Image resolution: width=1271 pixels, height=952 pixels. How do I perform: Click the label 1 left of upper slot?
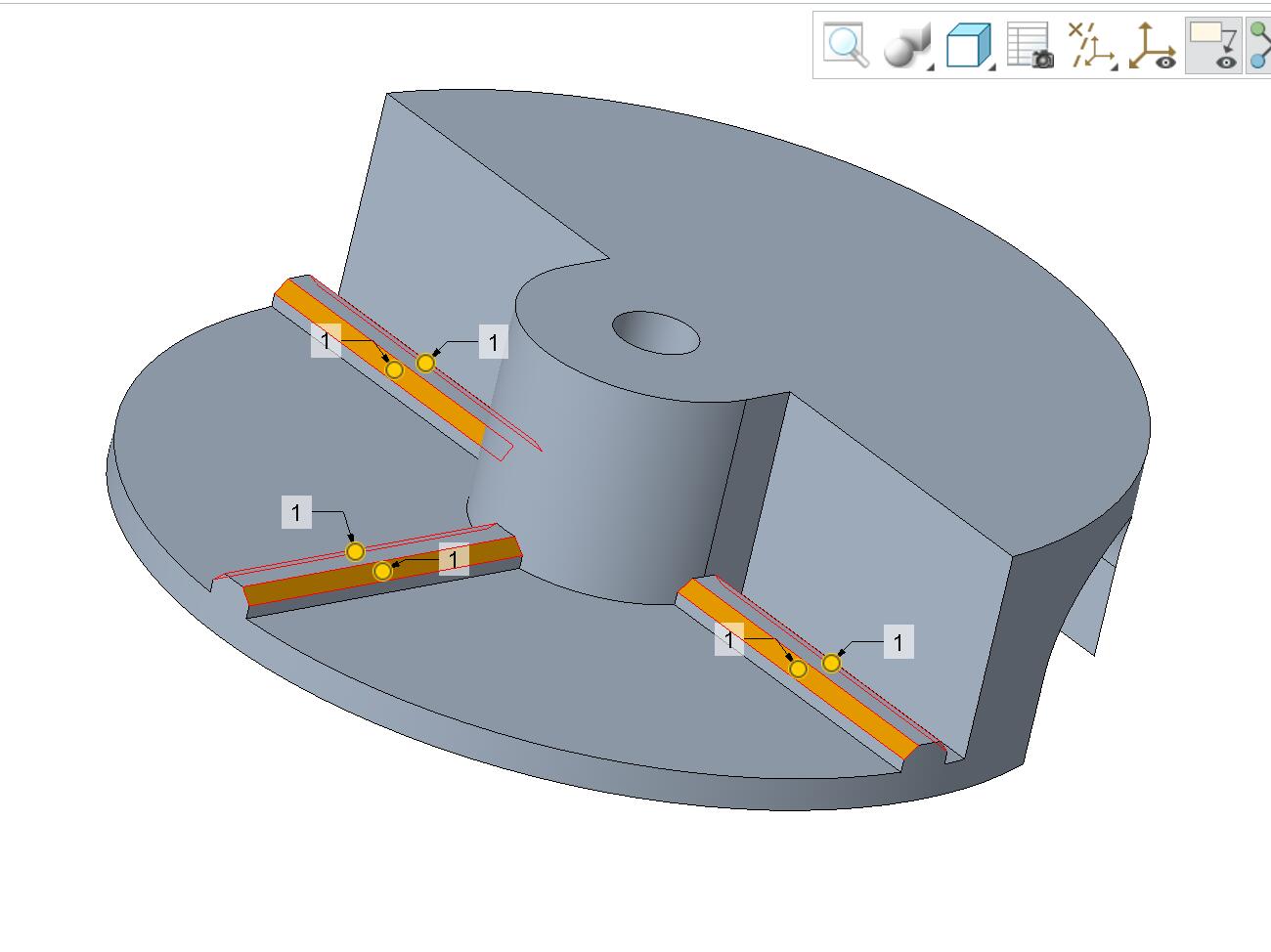pyautogui.click(x=326, y=342)
